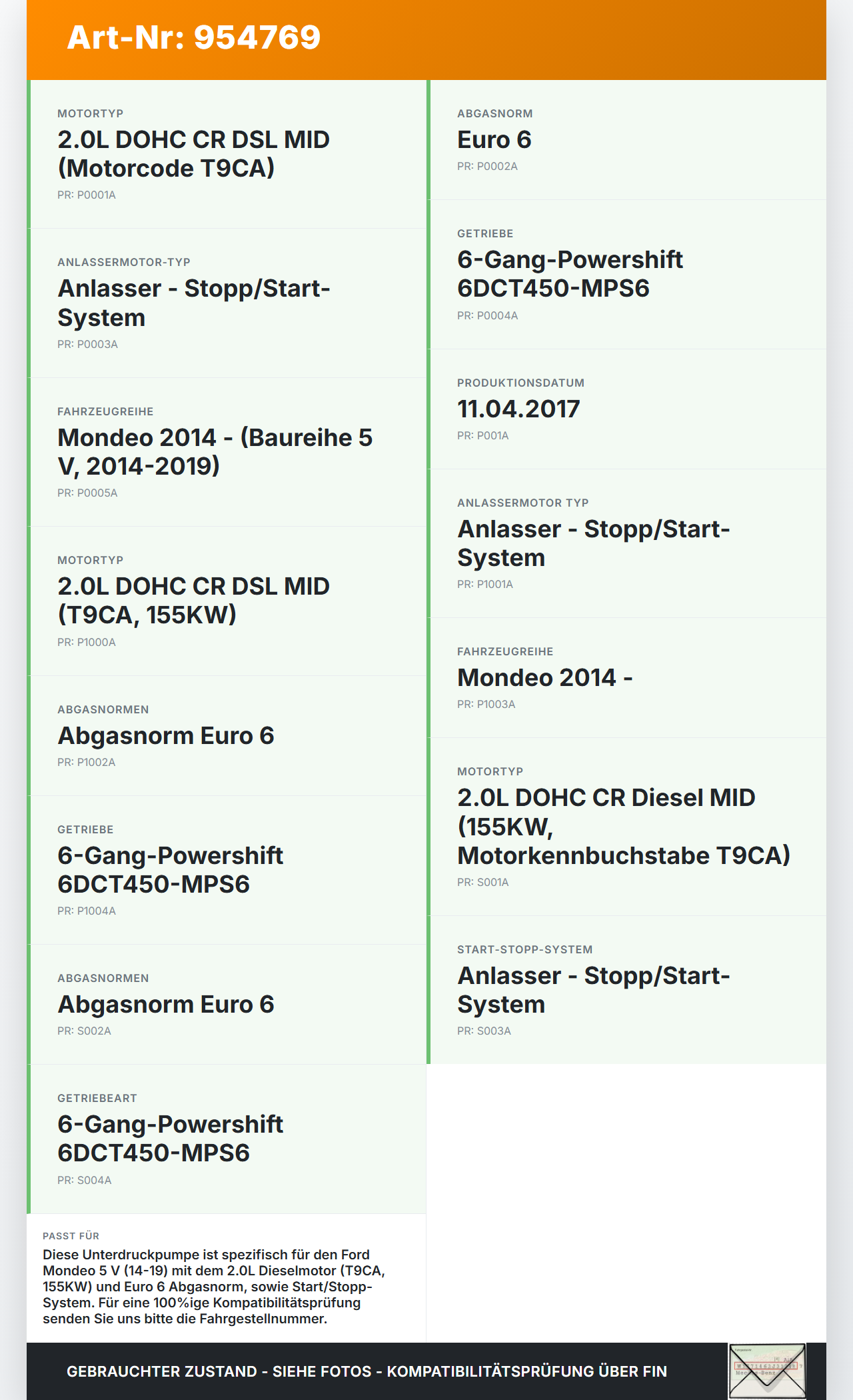Click the Produktionsdatum 11.04.2017 value
This screenshot has height=1400, width=853.
tap(518, 409)
